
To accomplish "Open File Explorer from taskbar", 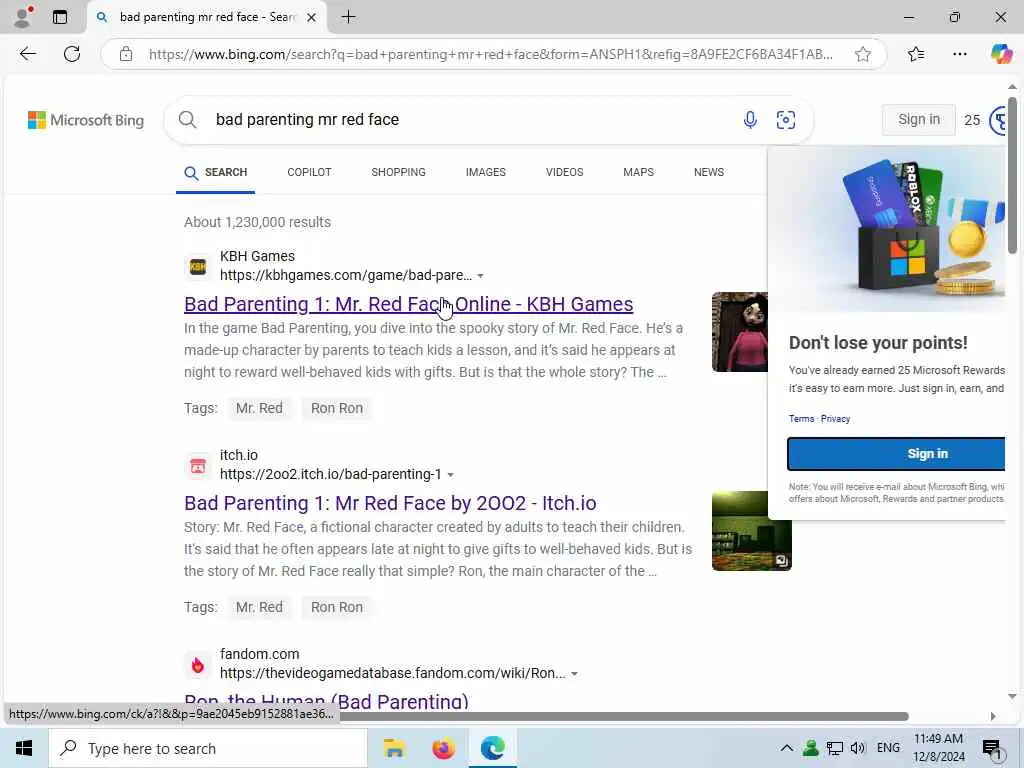I will tap(394, 748).
